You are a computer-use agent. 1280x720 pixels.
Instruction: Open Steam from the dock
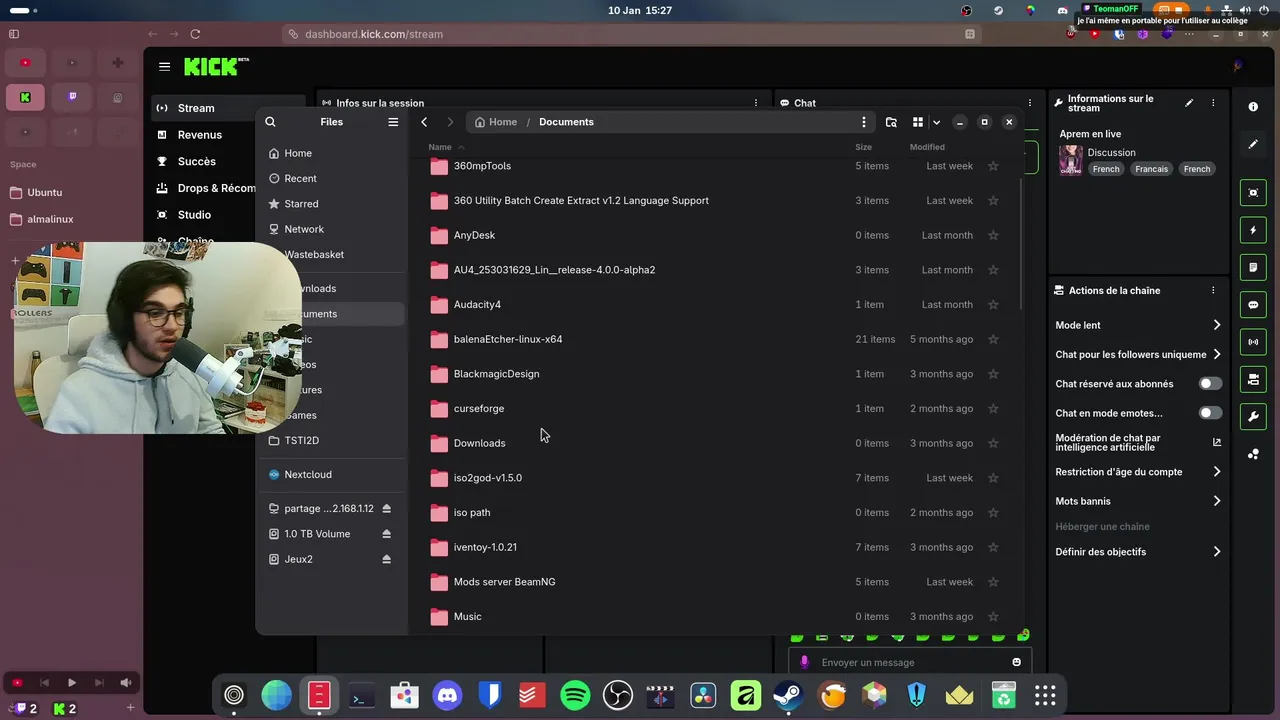(x=789, y=695)
